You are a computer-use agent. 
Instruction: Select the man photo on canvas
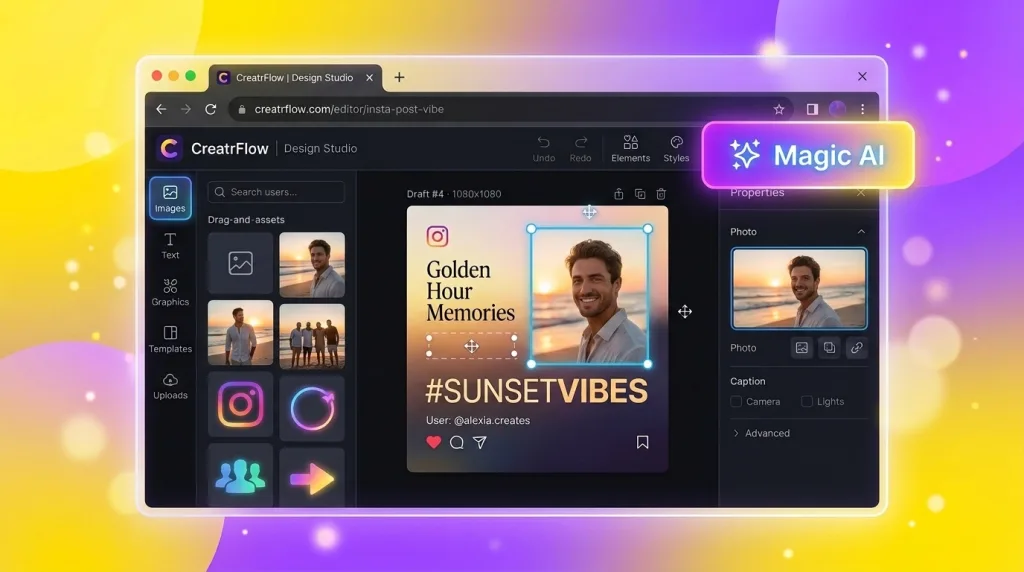point(590,296)
